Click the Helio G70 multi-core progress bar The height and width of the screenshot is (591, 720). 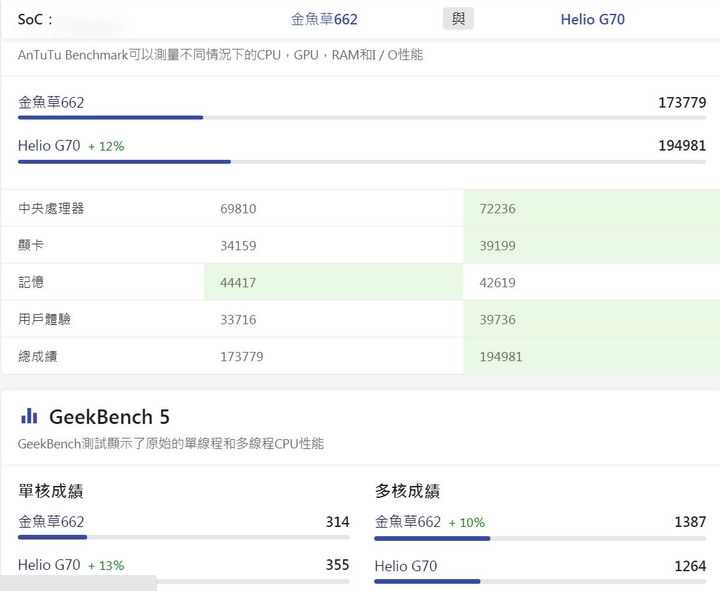540,581
